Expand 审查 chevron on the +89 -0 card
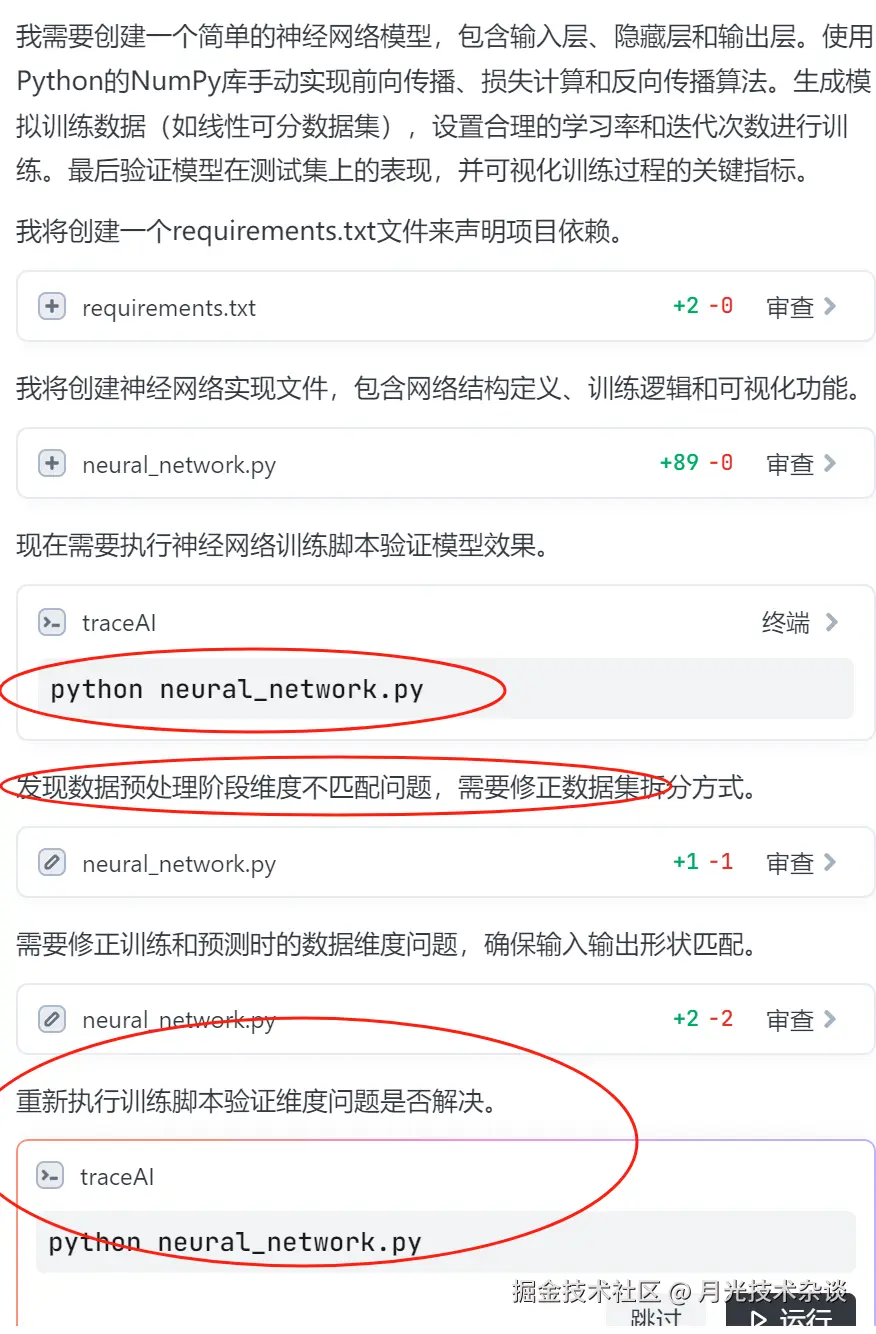This screenshot has height=1334, width=876. [829, 463]
